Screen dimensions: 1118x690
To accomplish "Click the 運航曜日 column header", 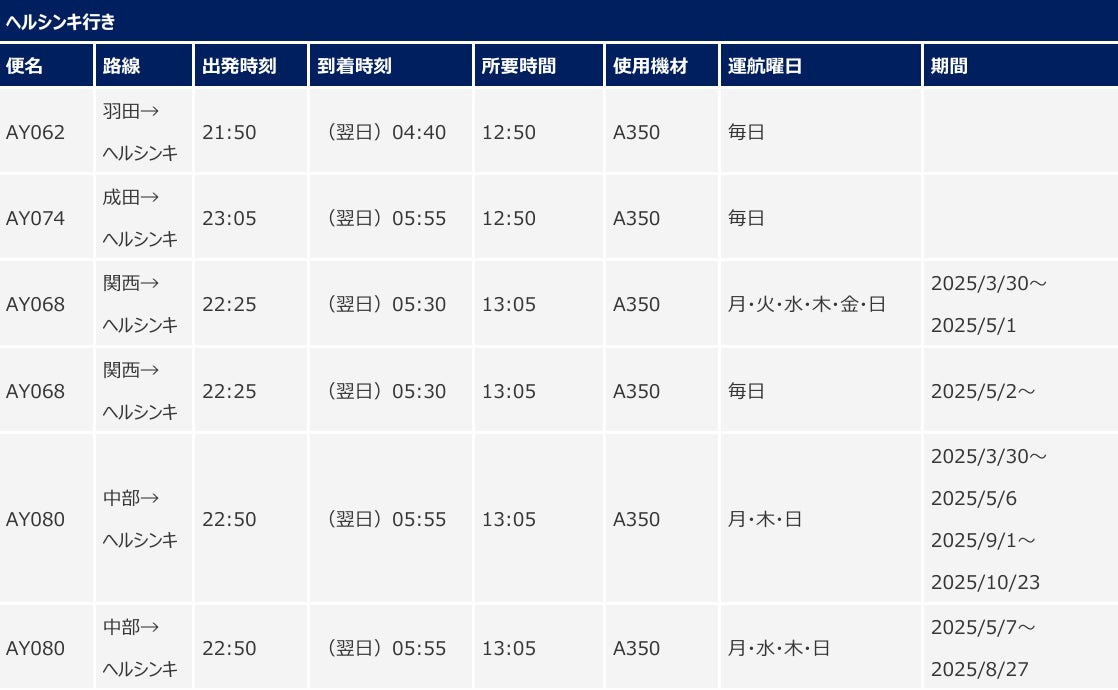I will 765,67.
